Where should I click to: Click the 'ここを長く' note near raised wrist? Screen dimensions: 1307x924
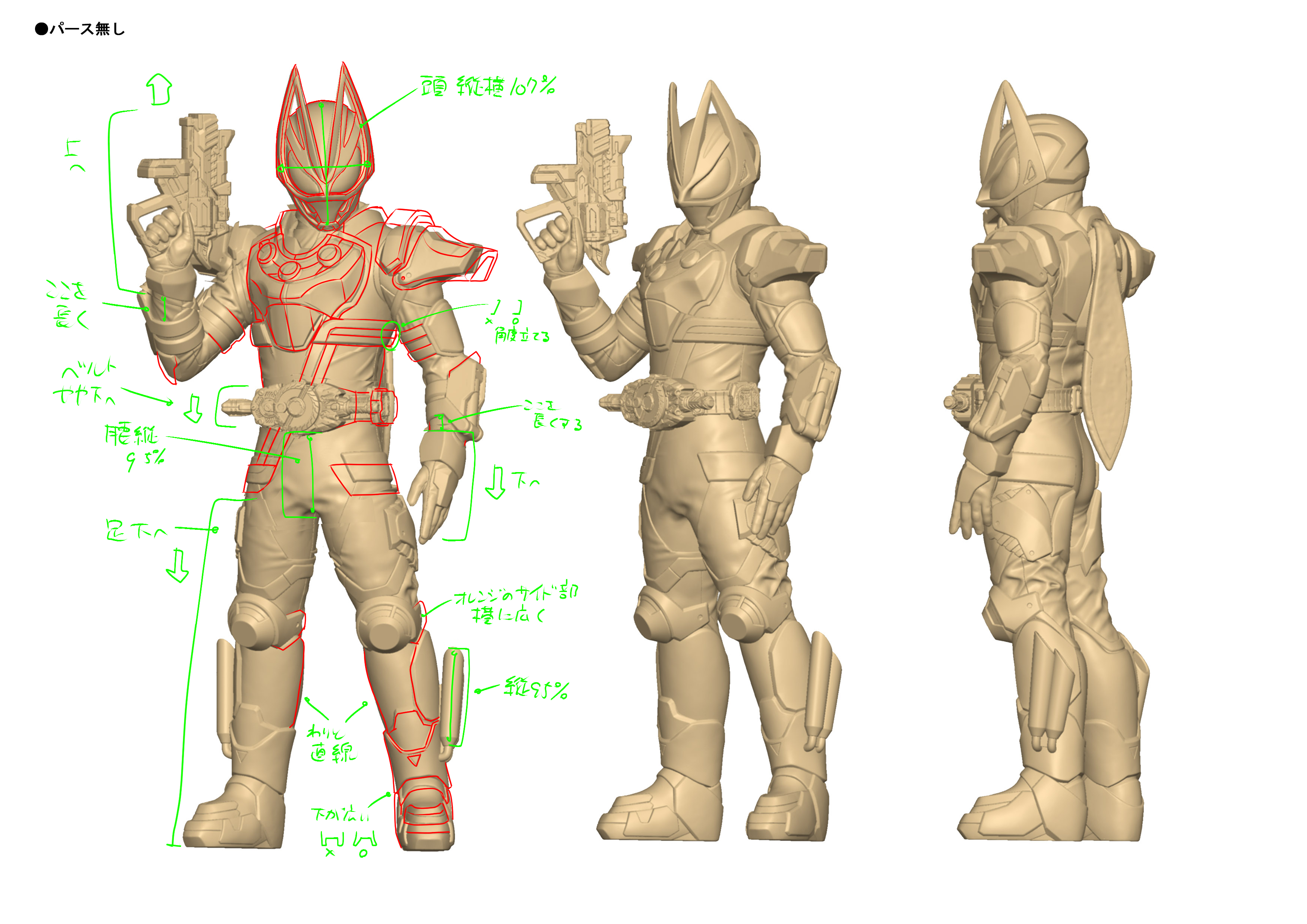click(68, 304)
